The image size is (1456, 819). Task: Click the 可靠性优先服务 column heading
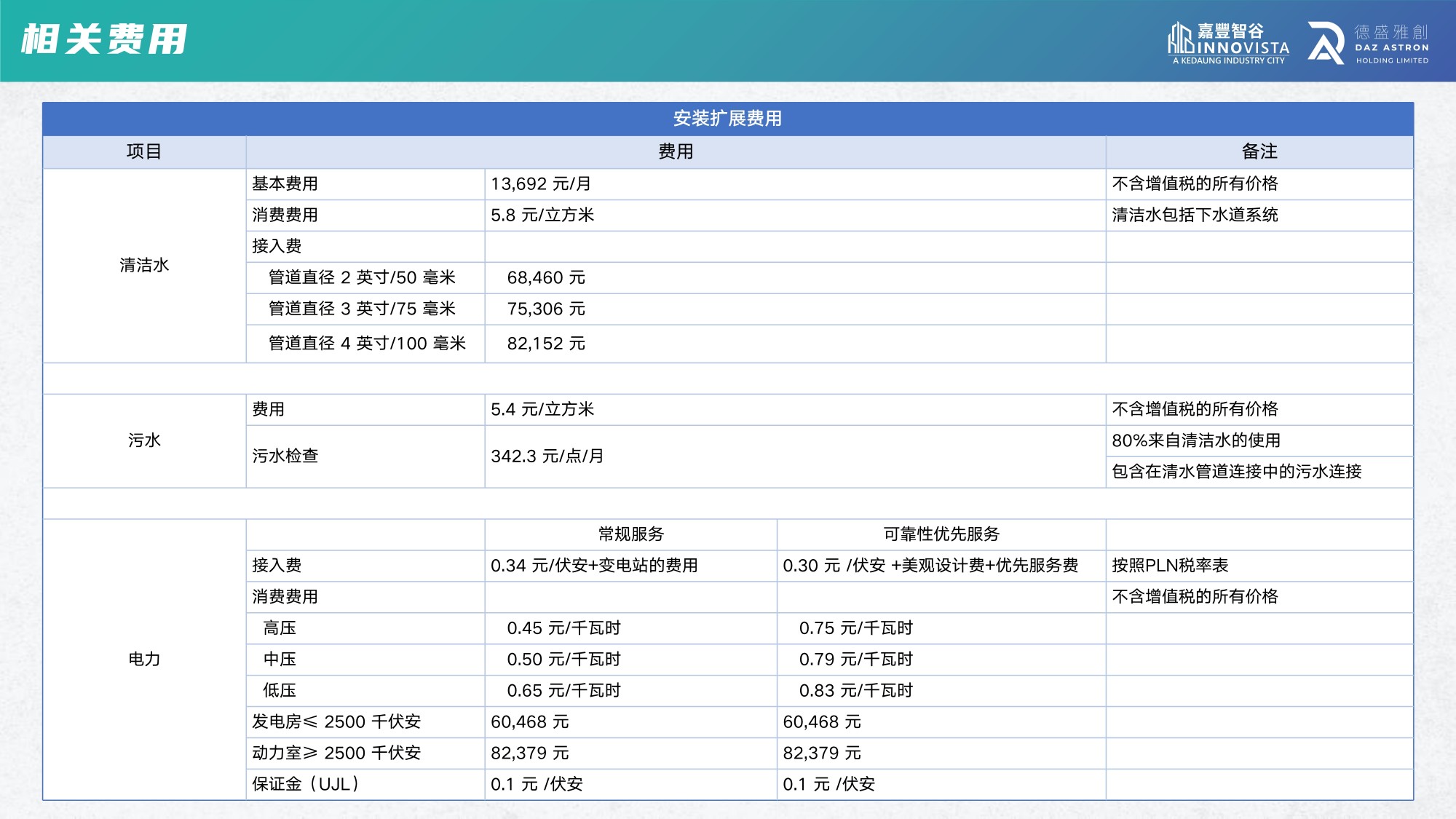coord(941,534)
